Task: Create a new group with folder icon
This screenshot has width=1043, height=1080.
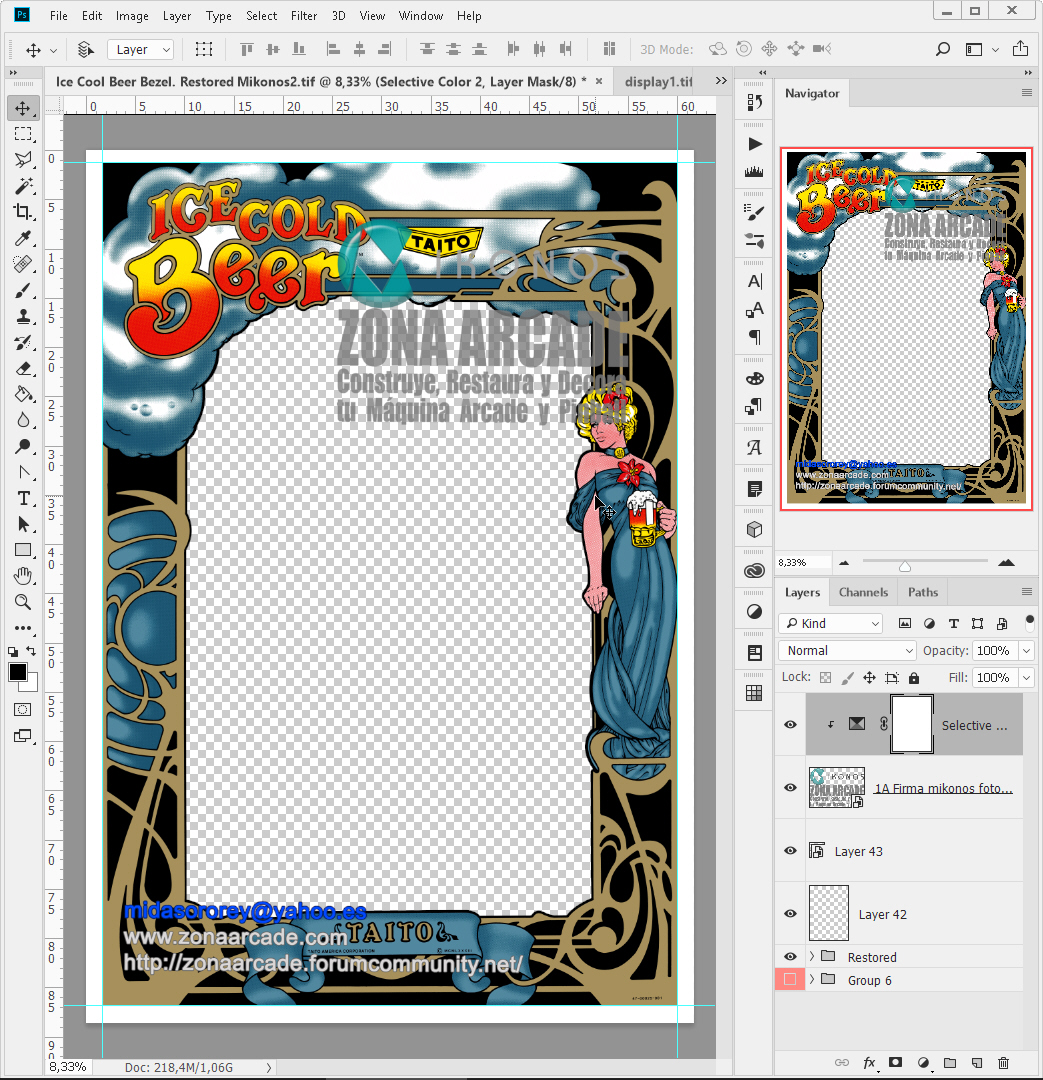Action: 950,1063
